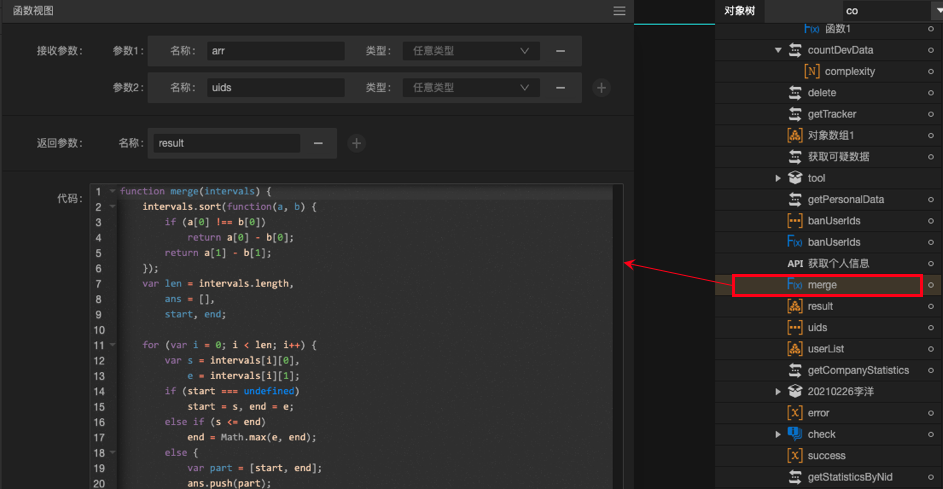The height and width of the screenshot is (489, 943).
Task: Expand the check tree node
Action: coord(778,434)
